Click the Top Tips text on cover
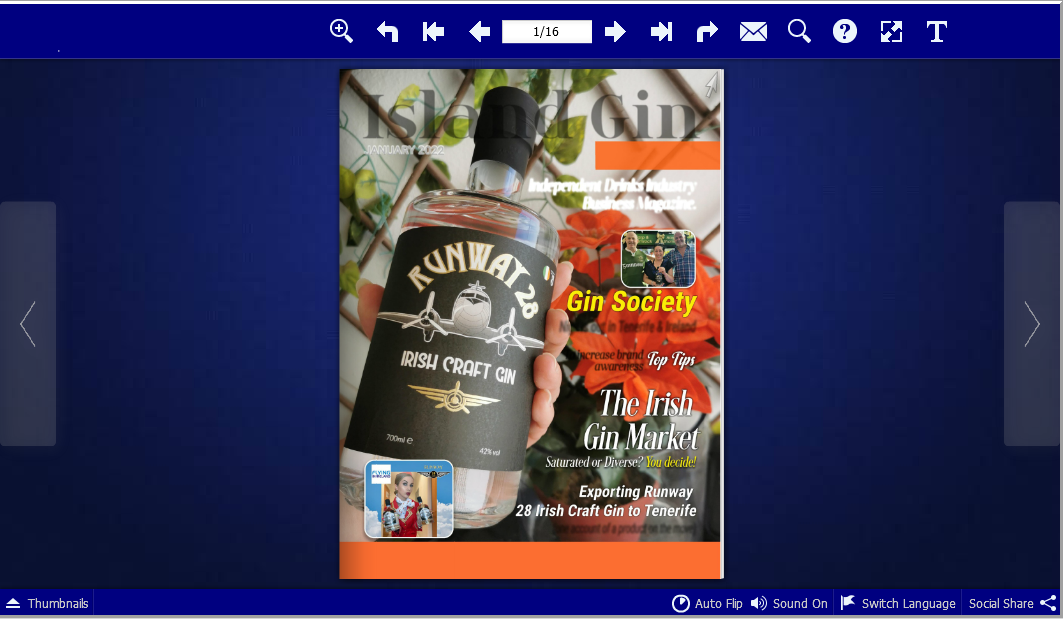Viewport: 1063px width, 619px height. click(671, 359)
